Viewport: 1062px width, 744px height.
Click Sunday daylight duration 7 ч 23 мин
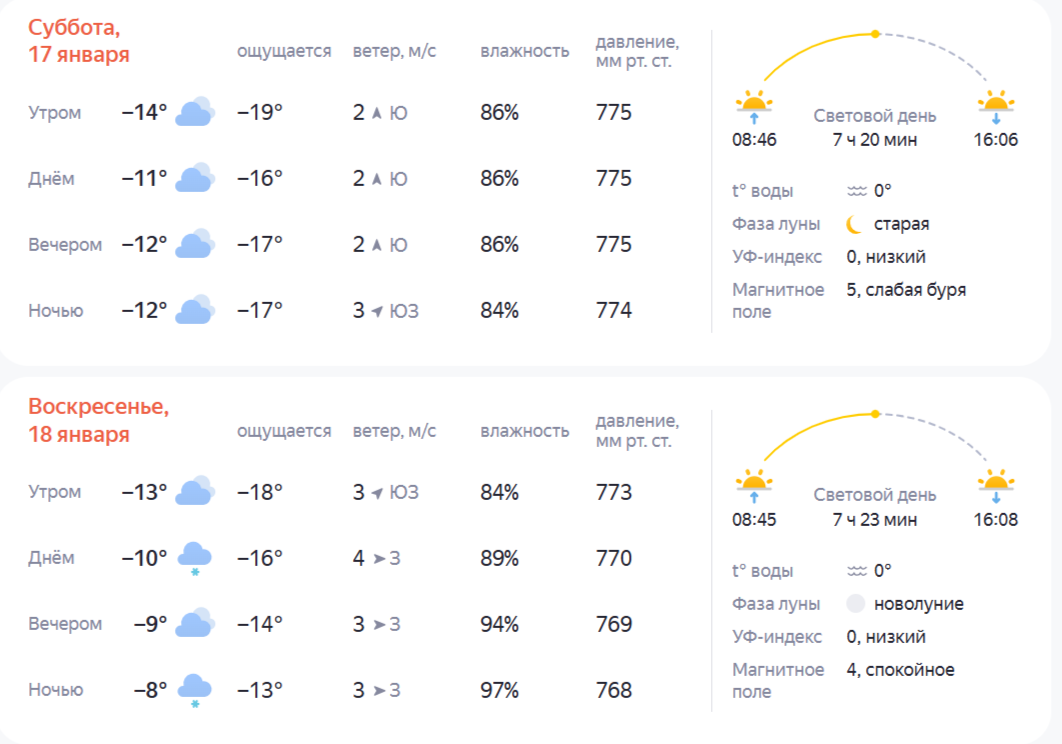click(x=874, y=520)
